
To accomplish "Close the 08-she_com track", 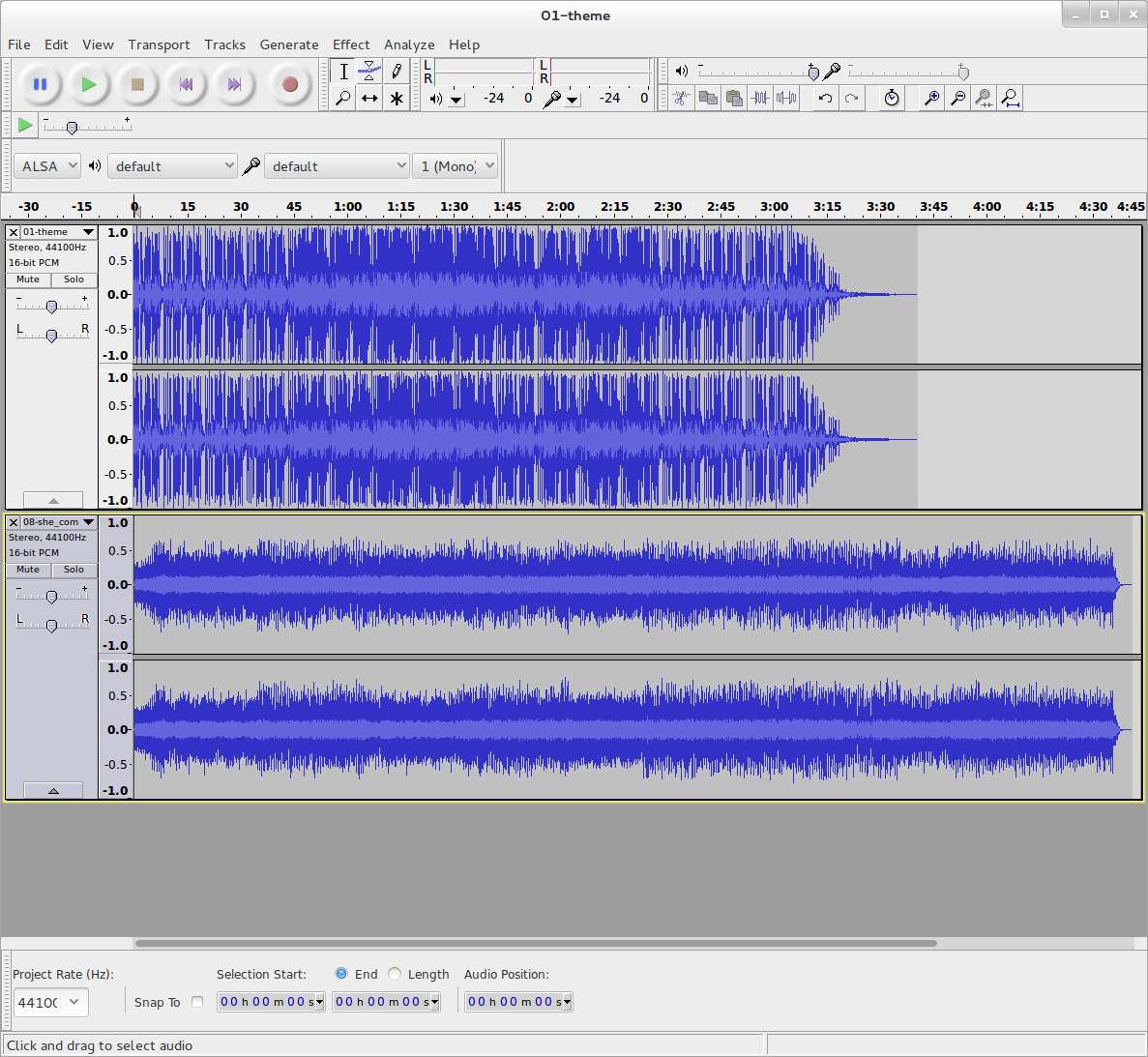I will (x=14, y=522).
